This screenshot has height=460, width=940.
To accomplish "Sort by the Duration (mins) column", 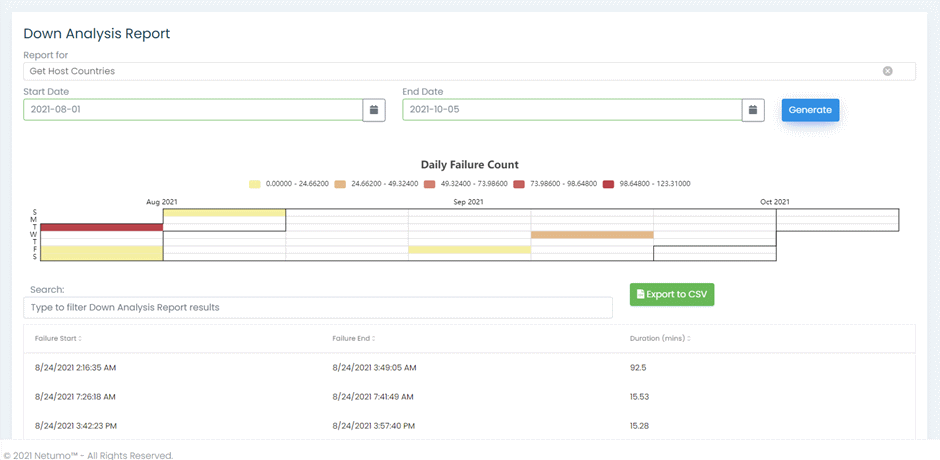I will pos(660,339).
